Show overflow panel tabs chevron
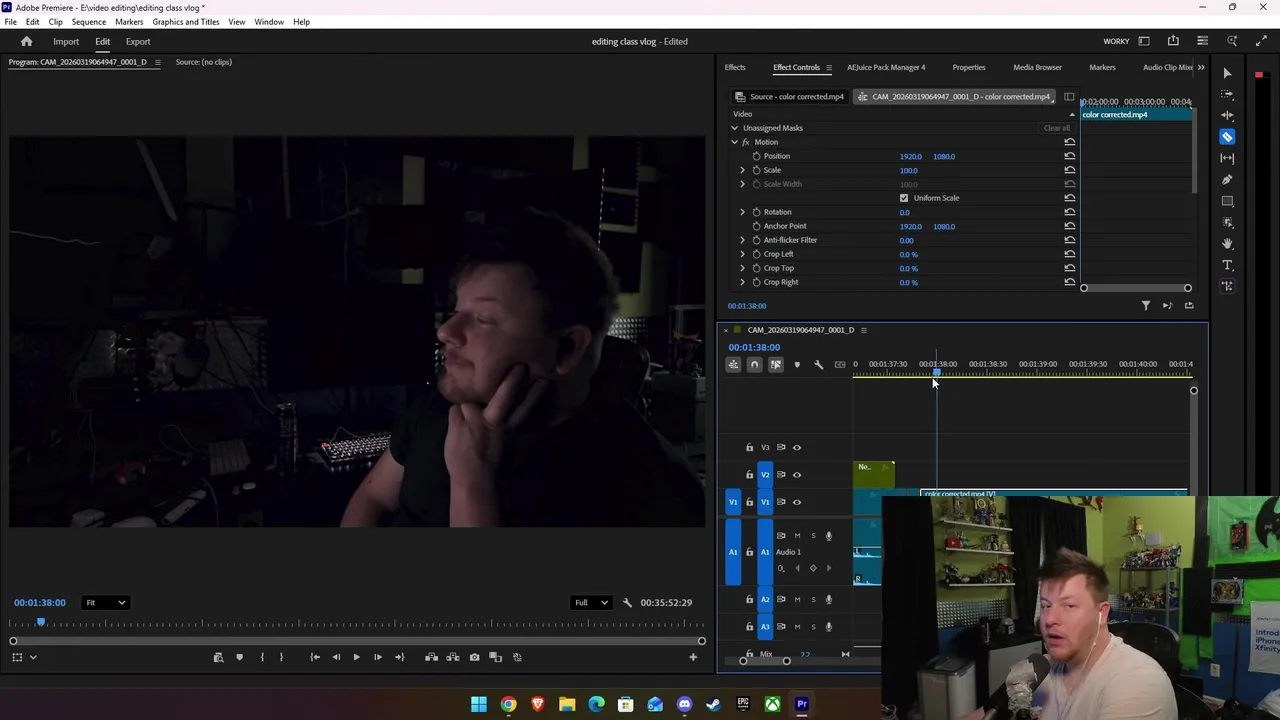Image resolution: width=1280 pixels, height=720 pixels. tap(1201, 67)
